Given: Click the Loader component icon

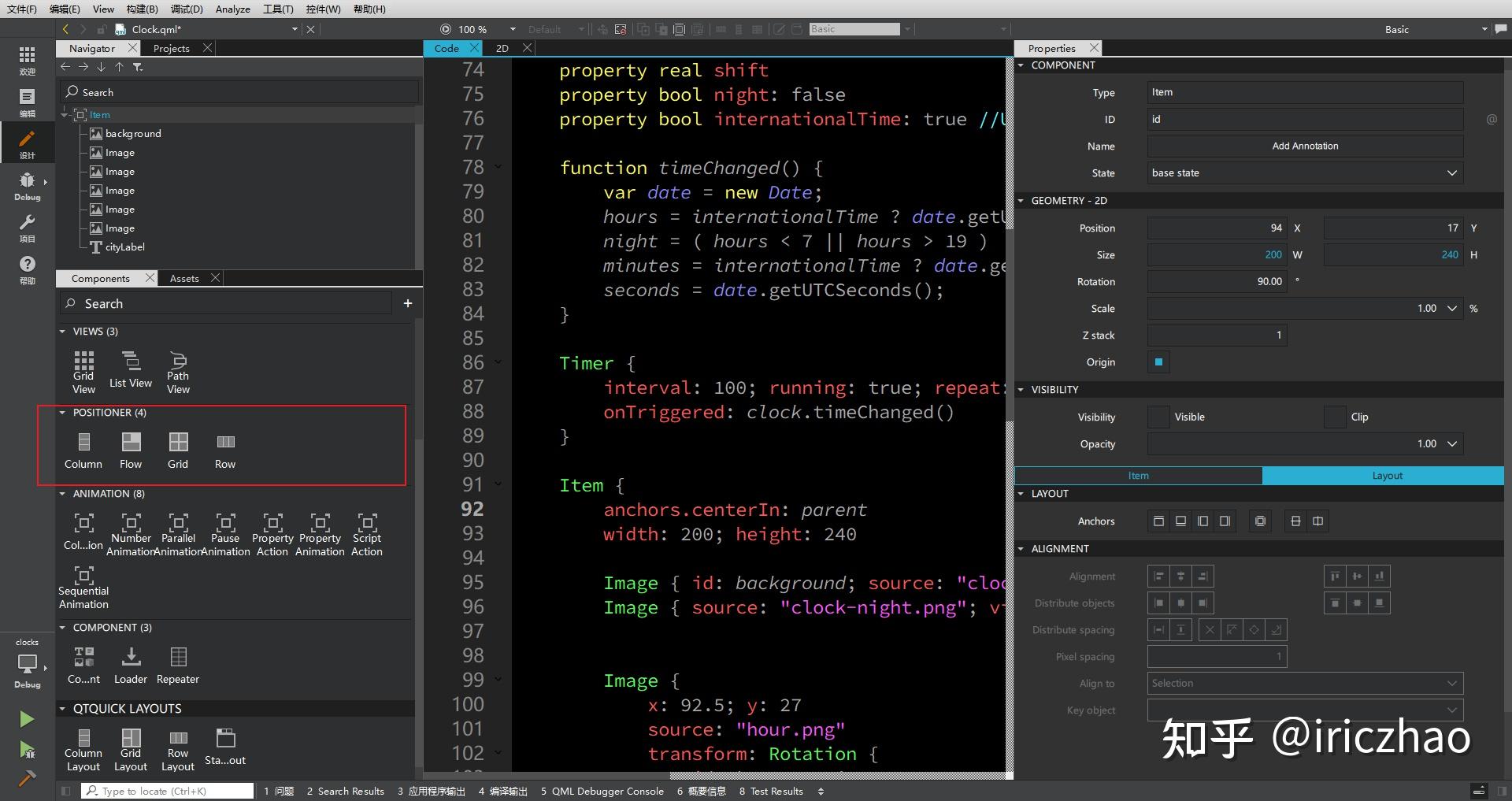Looking at the screenshot, I should point(131,657).
